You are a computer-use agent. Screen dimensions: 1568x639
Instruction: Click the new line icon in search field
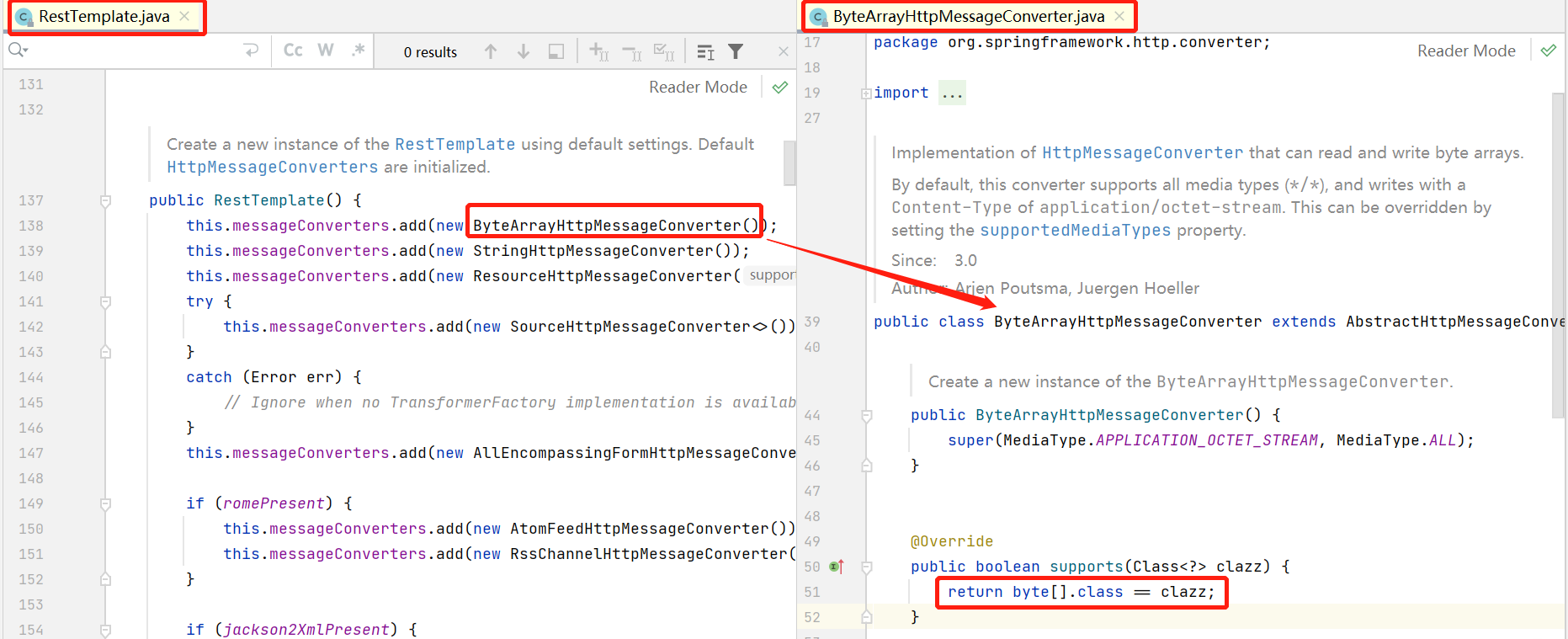[x=251, y=51]
